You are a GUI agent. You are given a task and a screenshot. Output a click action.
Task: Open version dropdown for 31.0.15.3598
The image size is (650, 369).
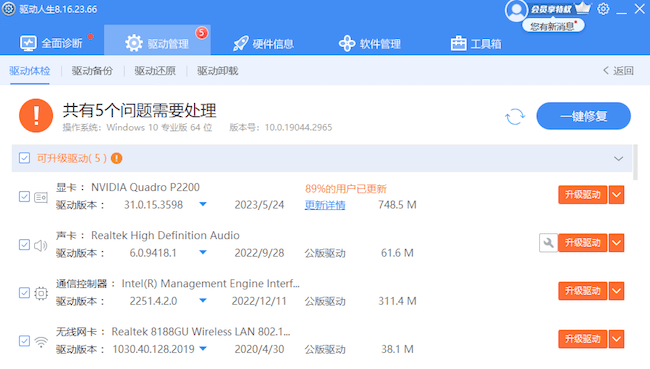pyautogui.click(x=203, y=204)
